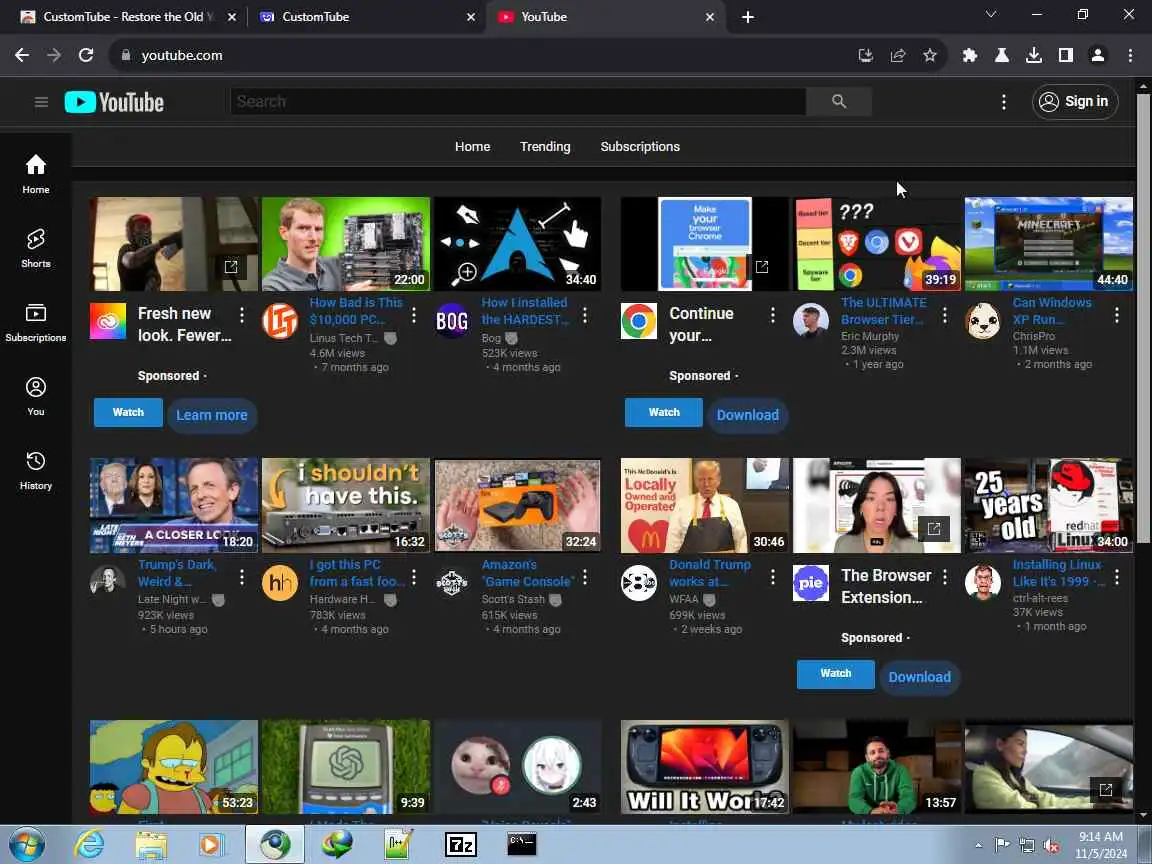The height and width of the screenshot is (864, 1152).
Task: Open options for Amazon's Game Console video
Action: [585, 577]
